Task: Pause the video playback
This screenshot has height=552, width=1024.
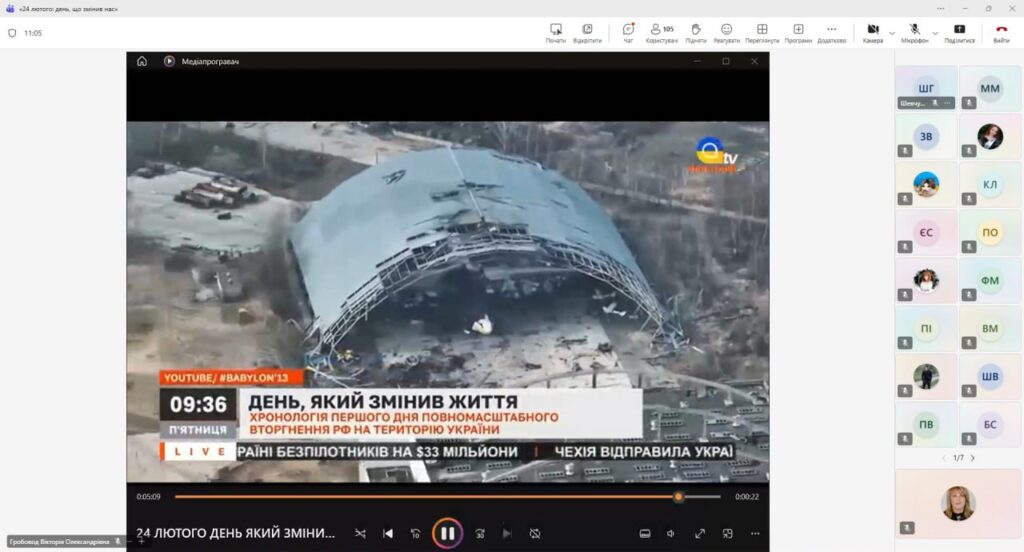Action: (447, 533)
